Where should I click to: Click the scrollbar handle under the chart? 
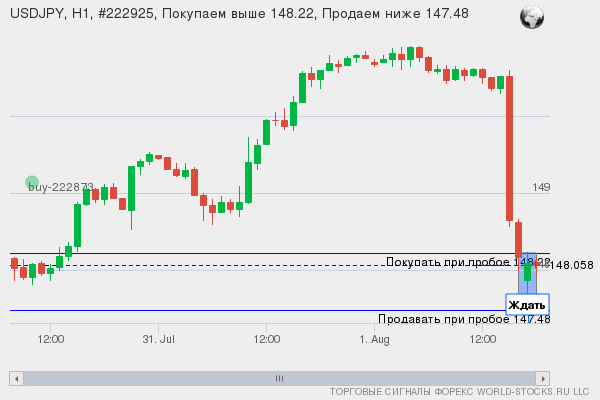pyautogui.click(x=279, y=379)
